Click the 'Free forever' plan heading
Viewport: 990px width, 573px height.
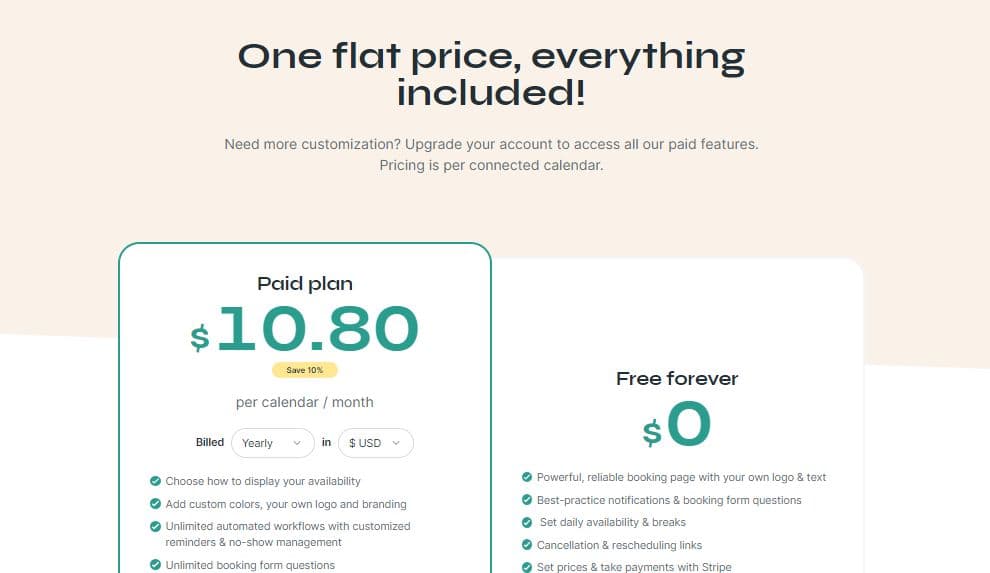[677, 379]
